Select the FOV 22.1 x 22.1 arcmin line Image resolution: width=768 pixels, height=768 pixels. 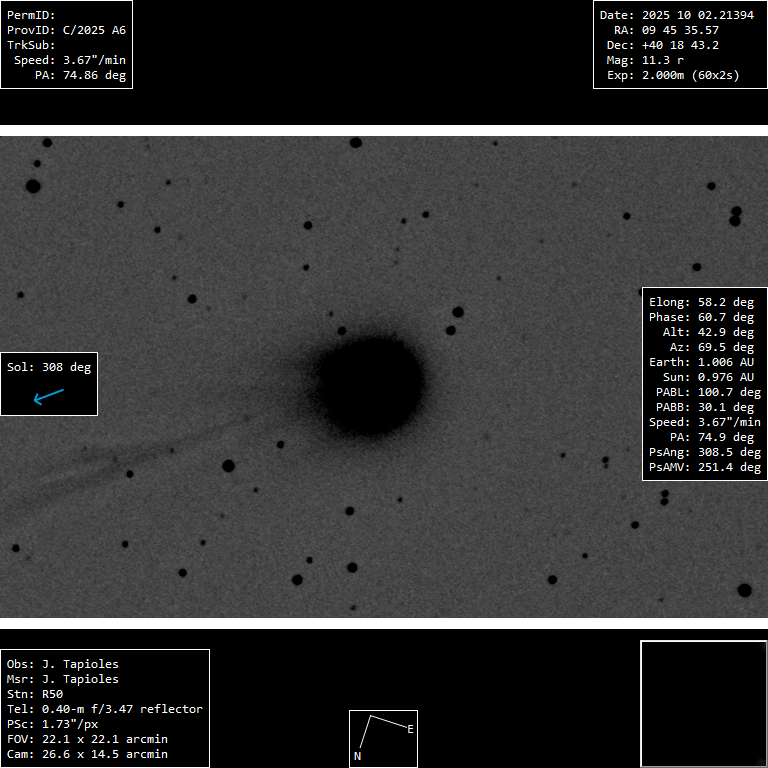87,739
